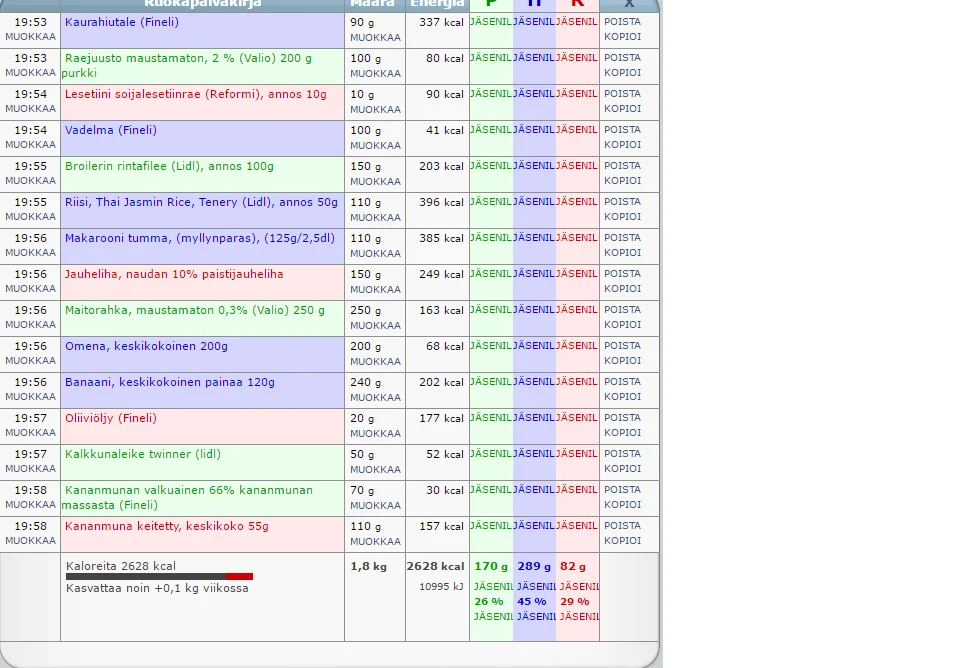
Task: Click the red JÄSENIL fat cell for Kalkkunaleike
Action: pos(577,454)
